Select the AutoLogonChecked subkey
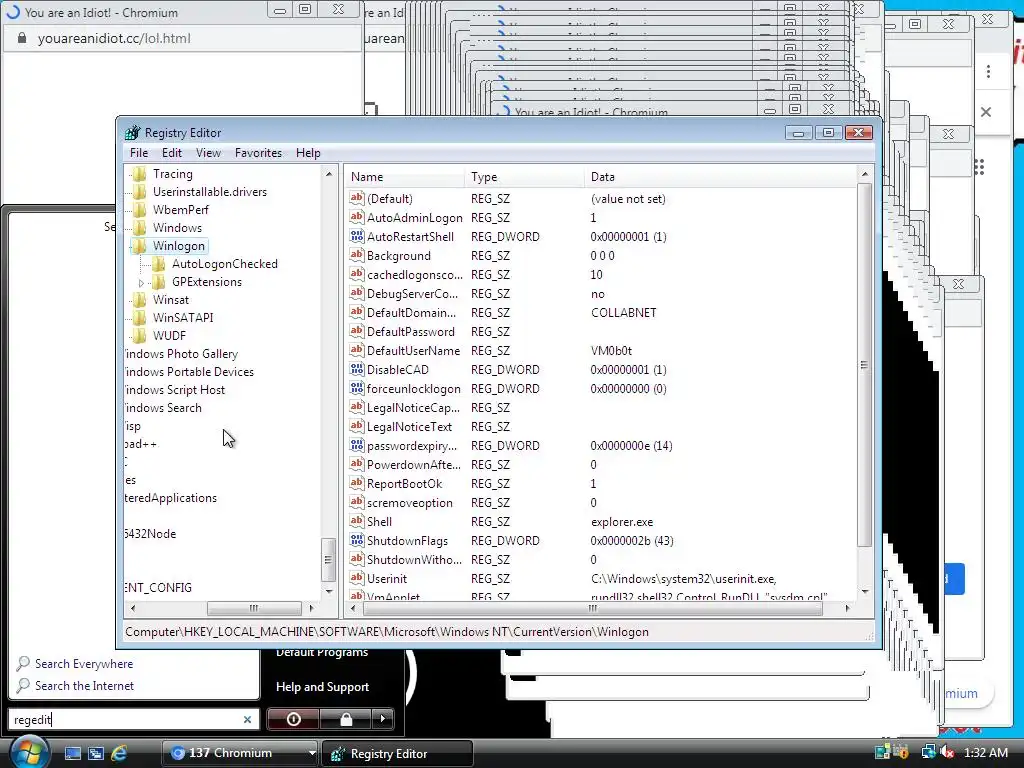This screenshot has width=1024, height=768. coord(225,264)
